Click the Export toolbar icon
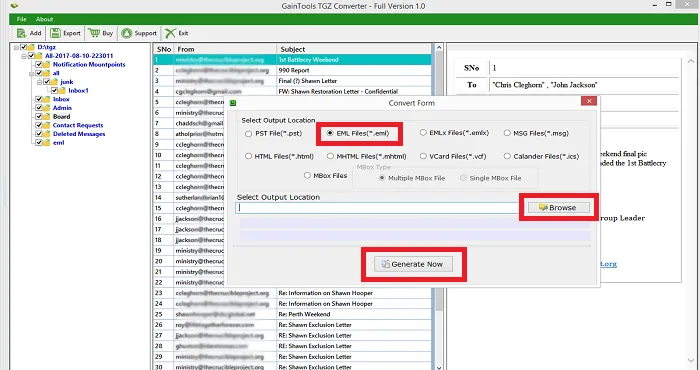The height and width of the screenshot is (370, 700). (55, 33)
